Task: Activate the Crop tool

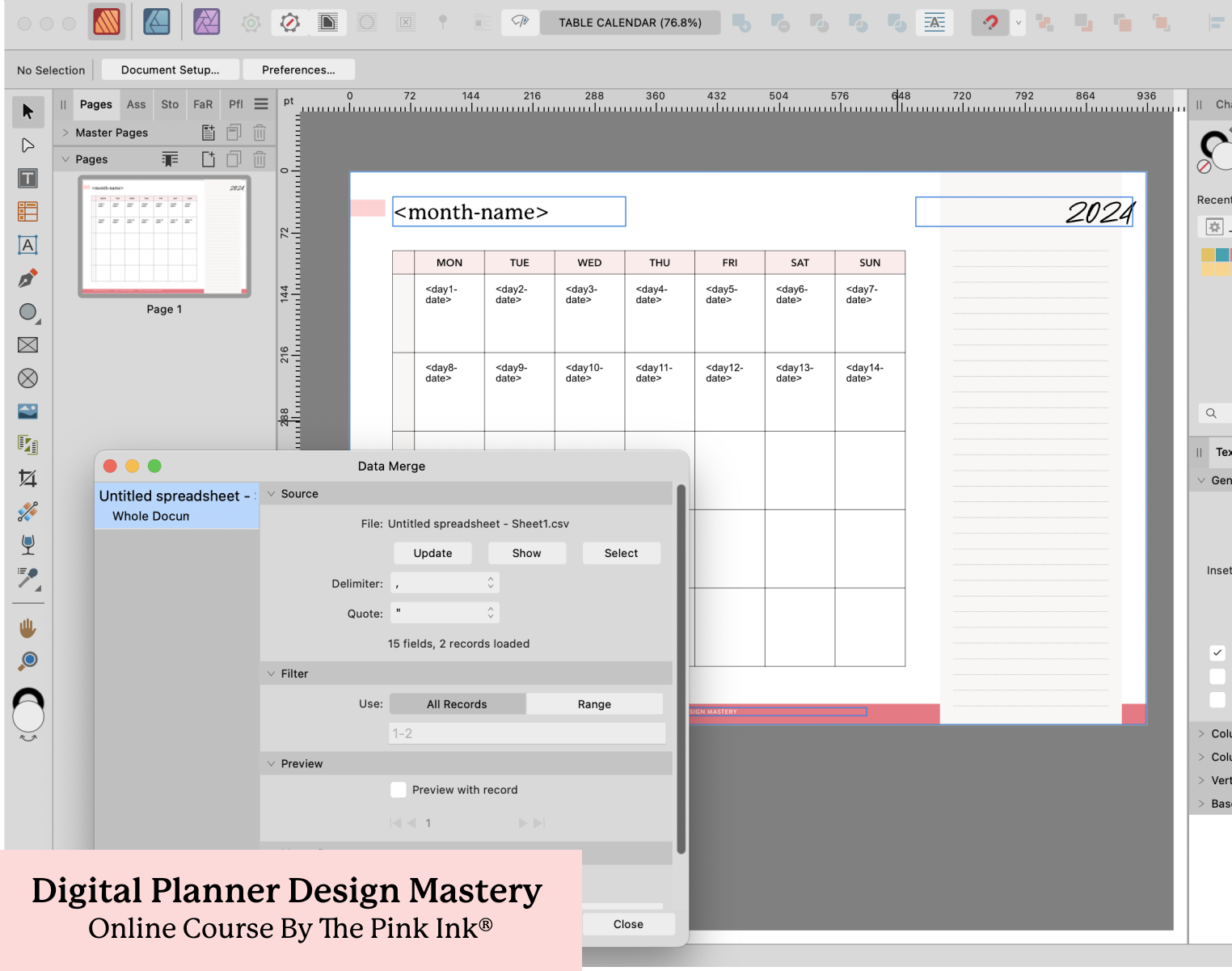Action: click(x=28, y=479)
